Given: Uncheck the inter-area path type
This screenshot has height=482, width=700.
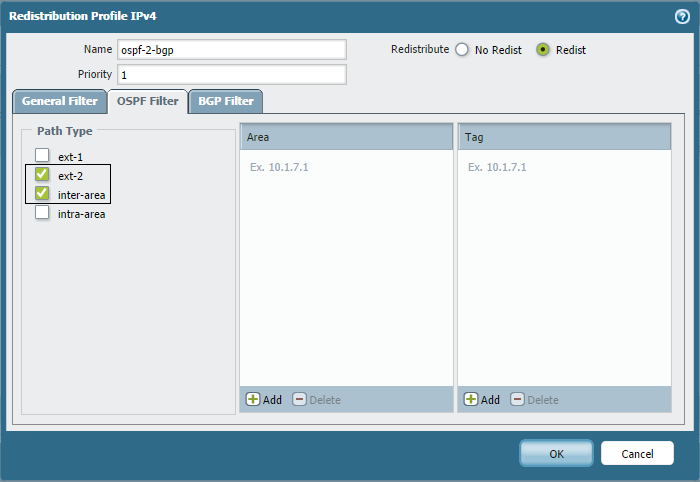Looking at the screenshot, I should click(42, 194).
